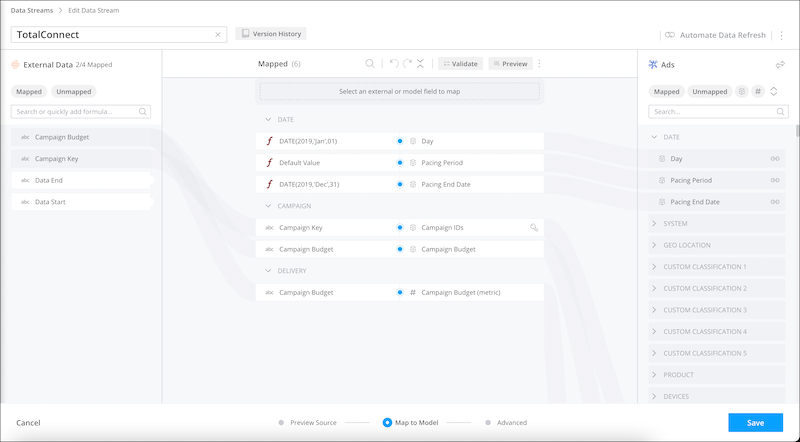
Task: Click formula icon of DATE(2019,'Dec',31)
Action: [269, 184]
